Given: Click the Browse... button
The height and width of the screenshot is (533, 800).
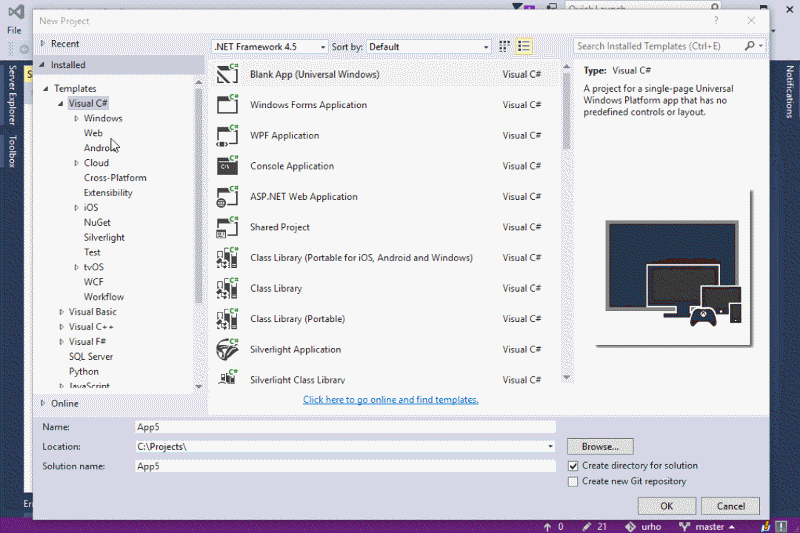Looking at the screenshot, I should (x=600, y=446).
